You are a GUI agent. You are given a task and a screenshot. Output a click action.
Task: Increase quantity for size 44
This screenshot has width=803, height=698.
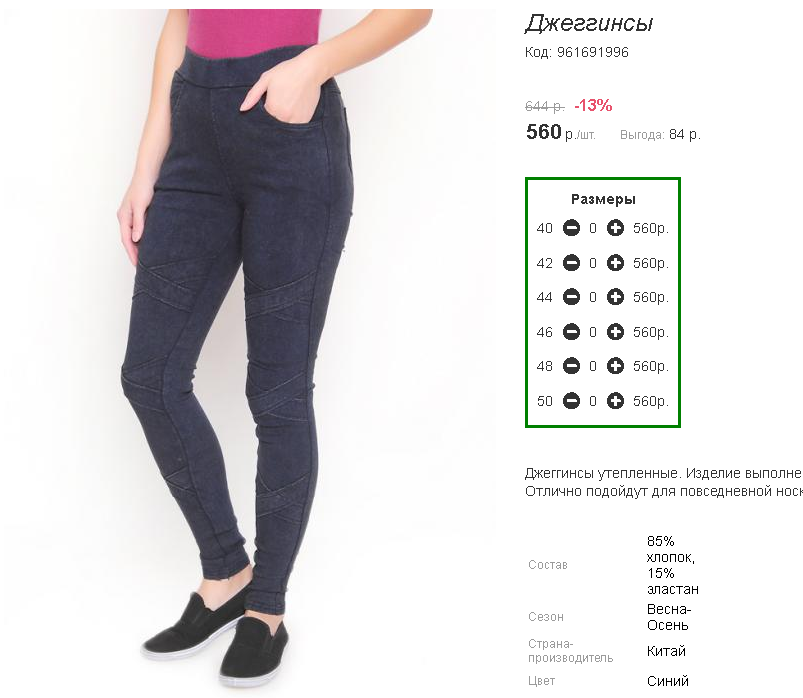(x=615, y=297)
